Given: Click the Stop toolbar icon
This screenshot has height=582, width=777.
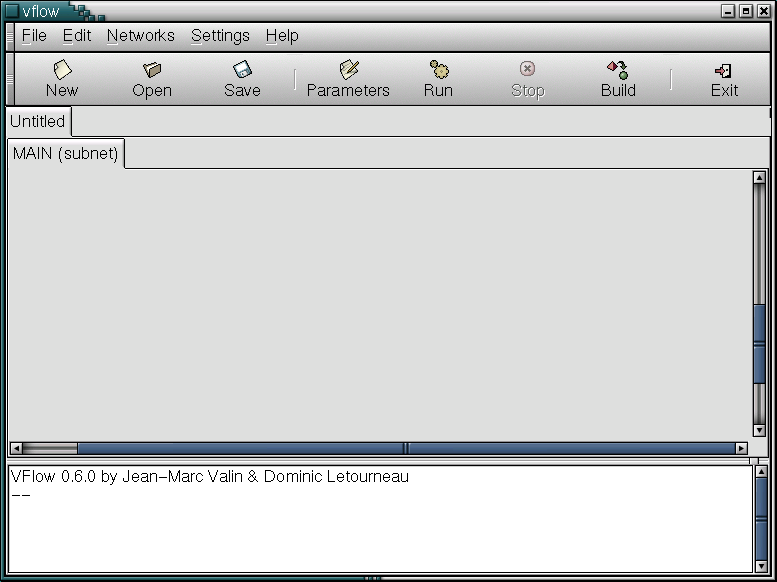Looking at the screenshot, I should pyautogui.click(x=527, y=68).
